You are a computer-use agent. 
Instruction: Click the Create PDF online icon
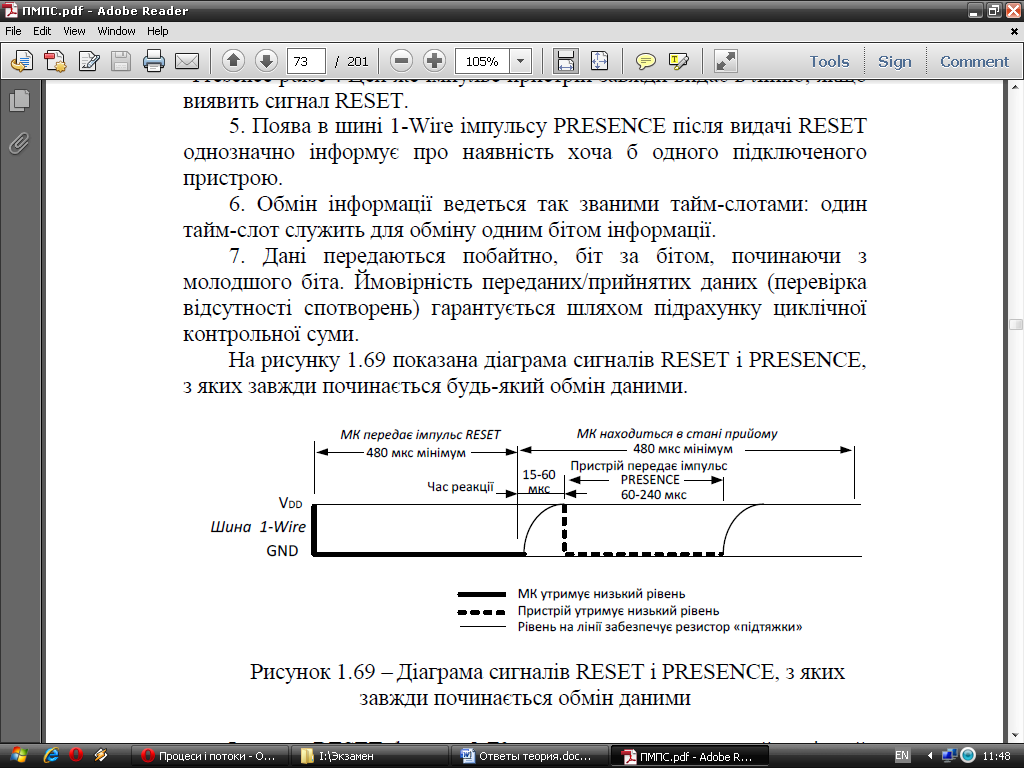pyautogui.click(x=22, y=61)
